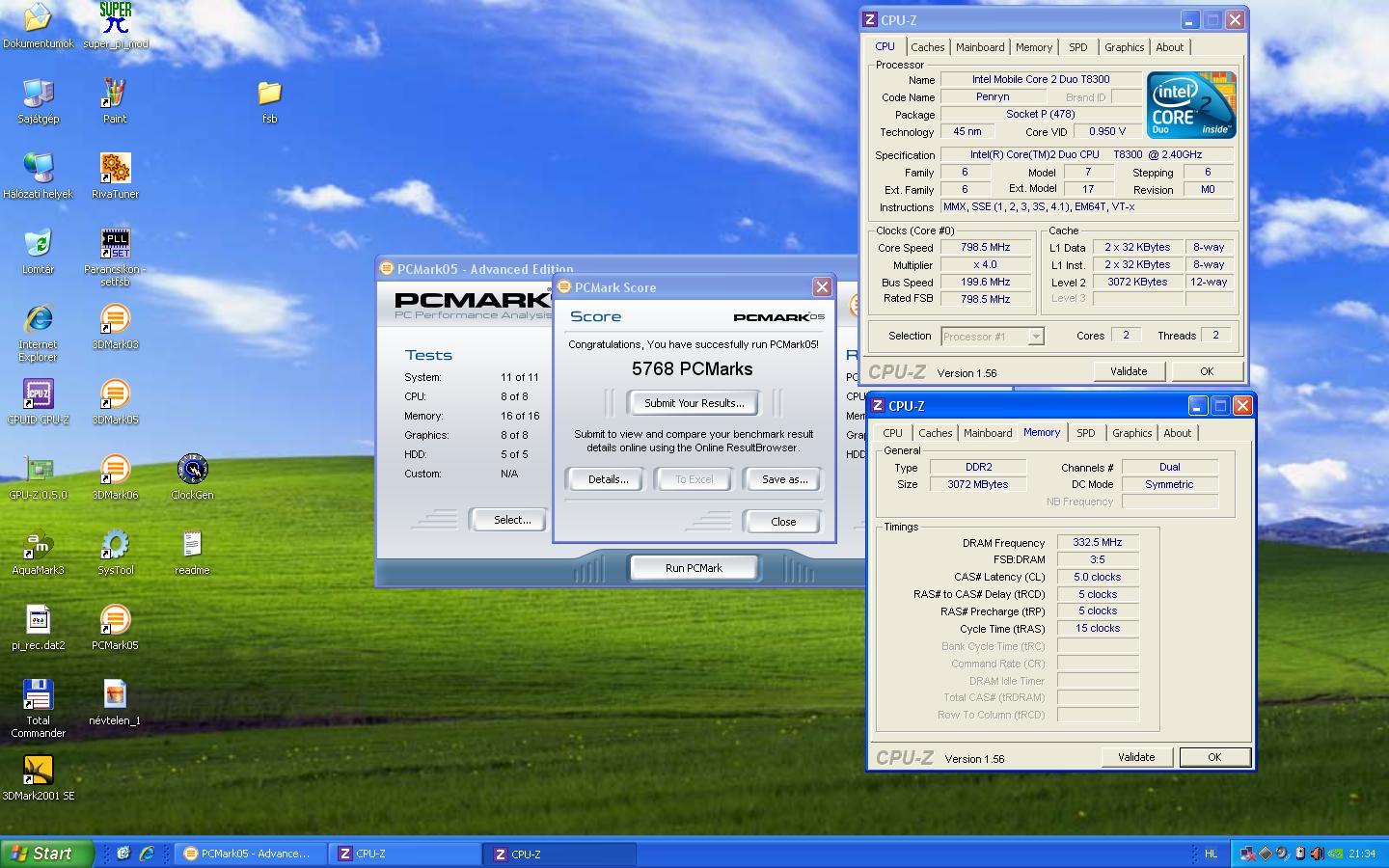Open CPUID CPU-Z desktop icon
Image resolution: width=1389 pixels, height=868 pixels.
(x=38, y=401)
